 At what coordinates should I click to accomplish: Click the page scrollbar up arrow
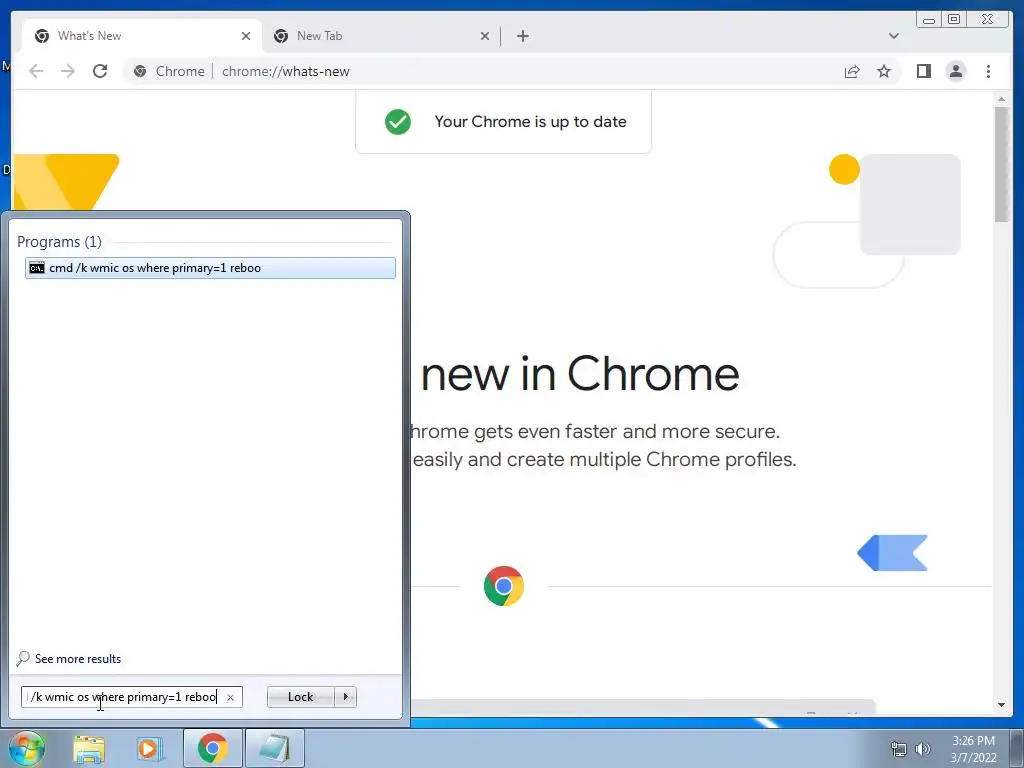[1001, 99]
